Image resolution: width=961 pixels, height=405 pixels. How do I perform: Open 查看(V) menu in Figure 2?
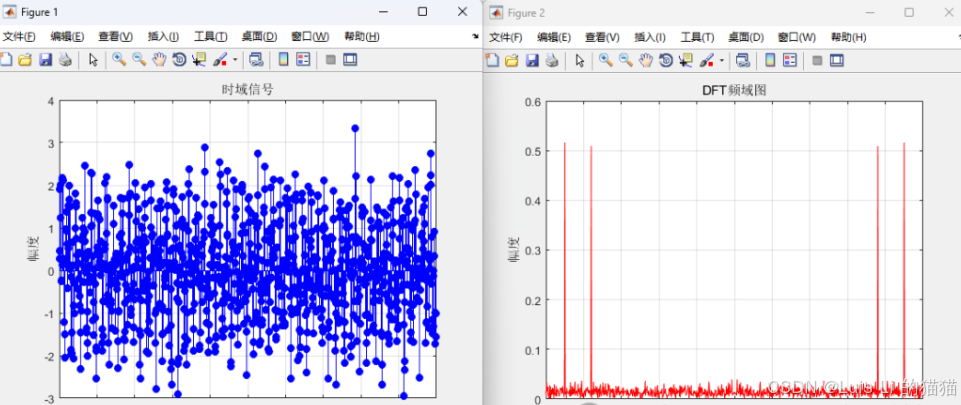(602, 37)
